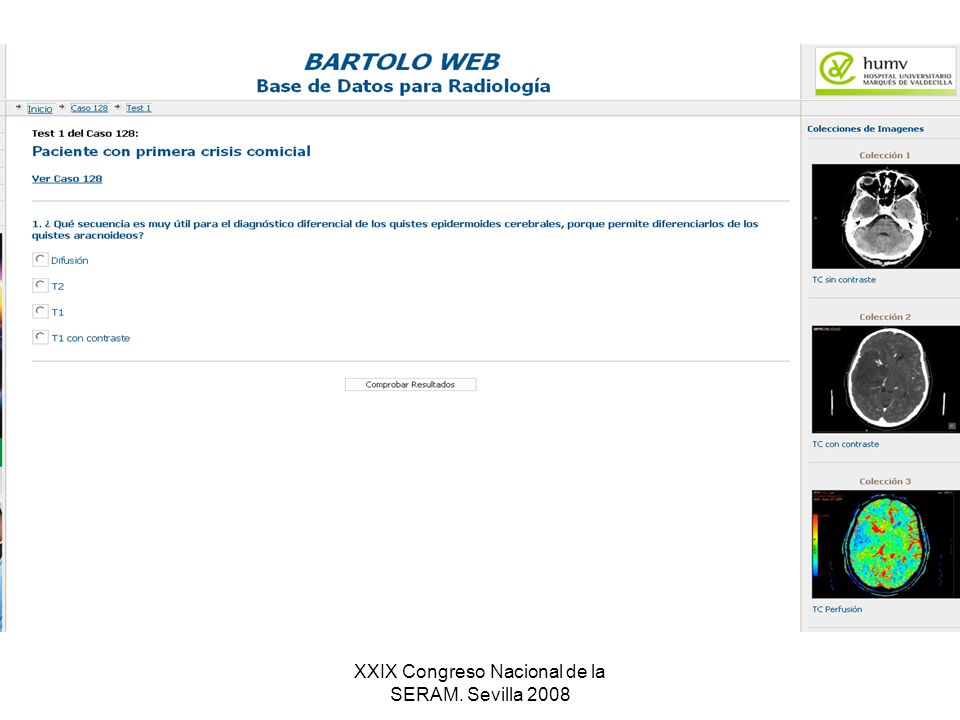Click the TC con contraste caption
This screenshot has width=960, height=720.
(846, 444)
